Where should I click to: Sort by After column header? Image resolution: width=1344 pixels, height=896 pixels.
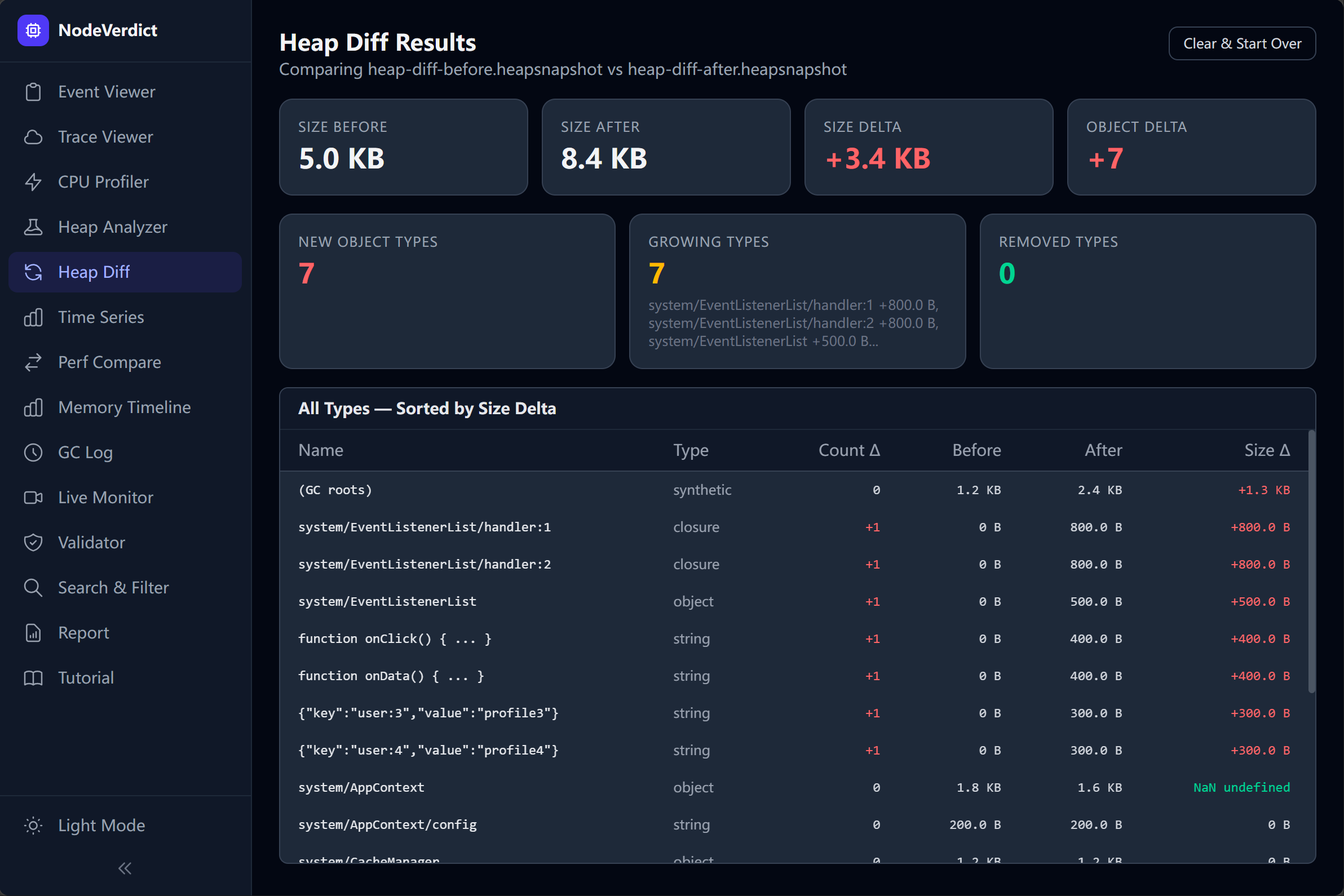pyautogui.click(x=1103, y=450)
